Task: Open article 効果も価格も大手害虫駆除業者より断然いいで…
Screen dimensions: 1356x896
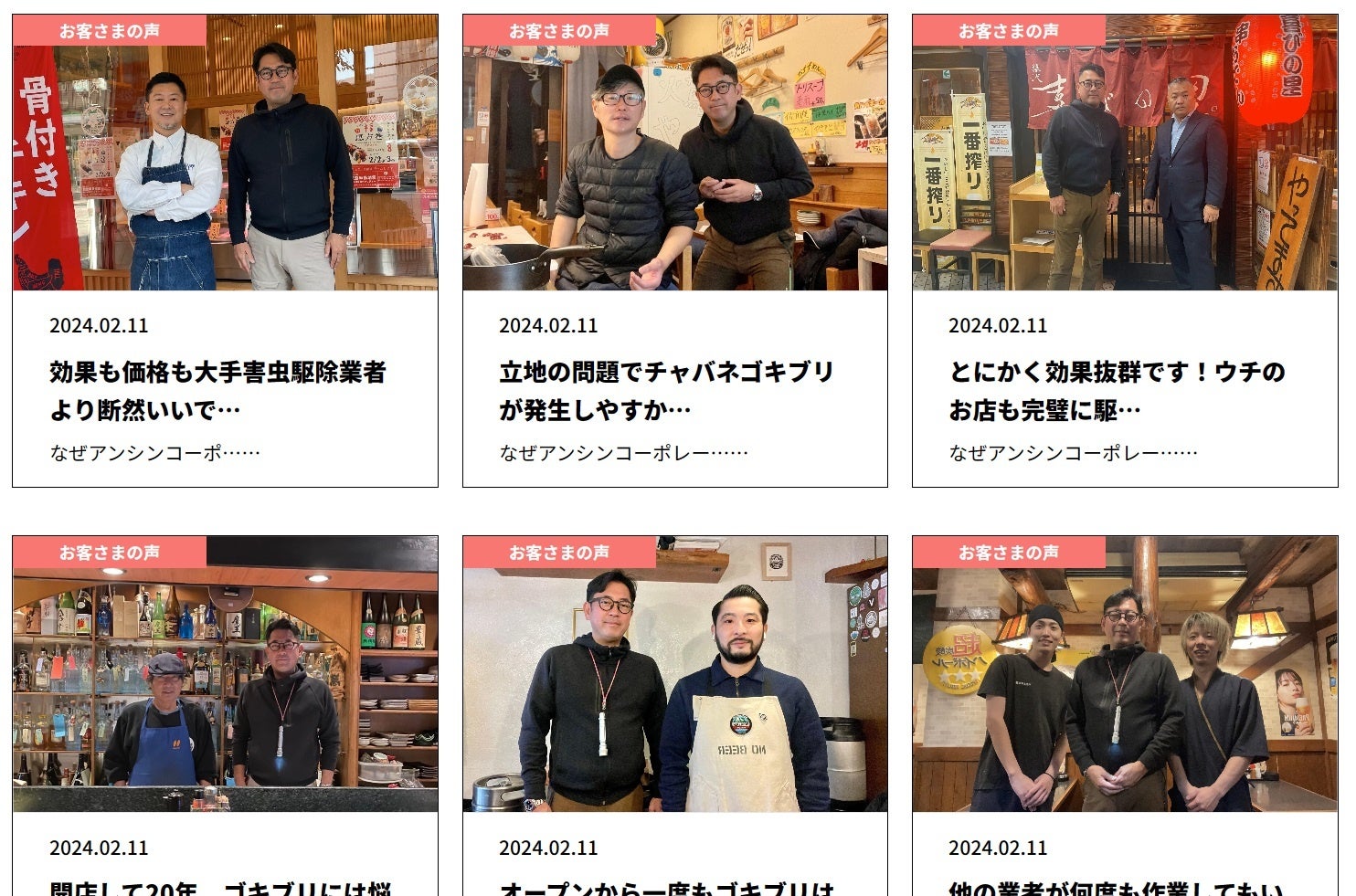Action: [217, 391]
